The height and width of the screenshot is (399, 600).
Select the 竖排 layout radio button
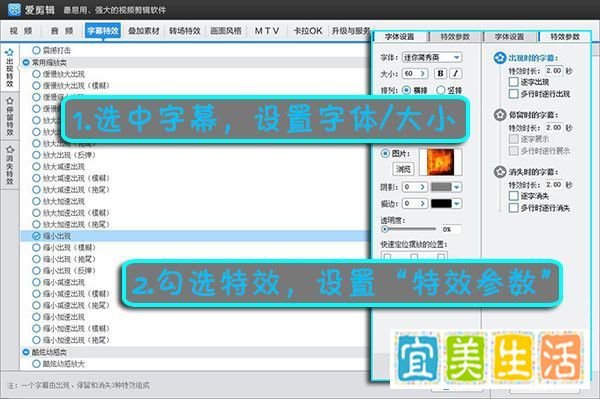click(441, 90)
